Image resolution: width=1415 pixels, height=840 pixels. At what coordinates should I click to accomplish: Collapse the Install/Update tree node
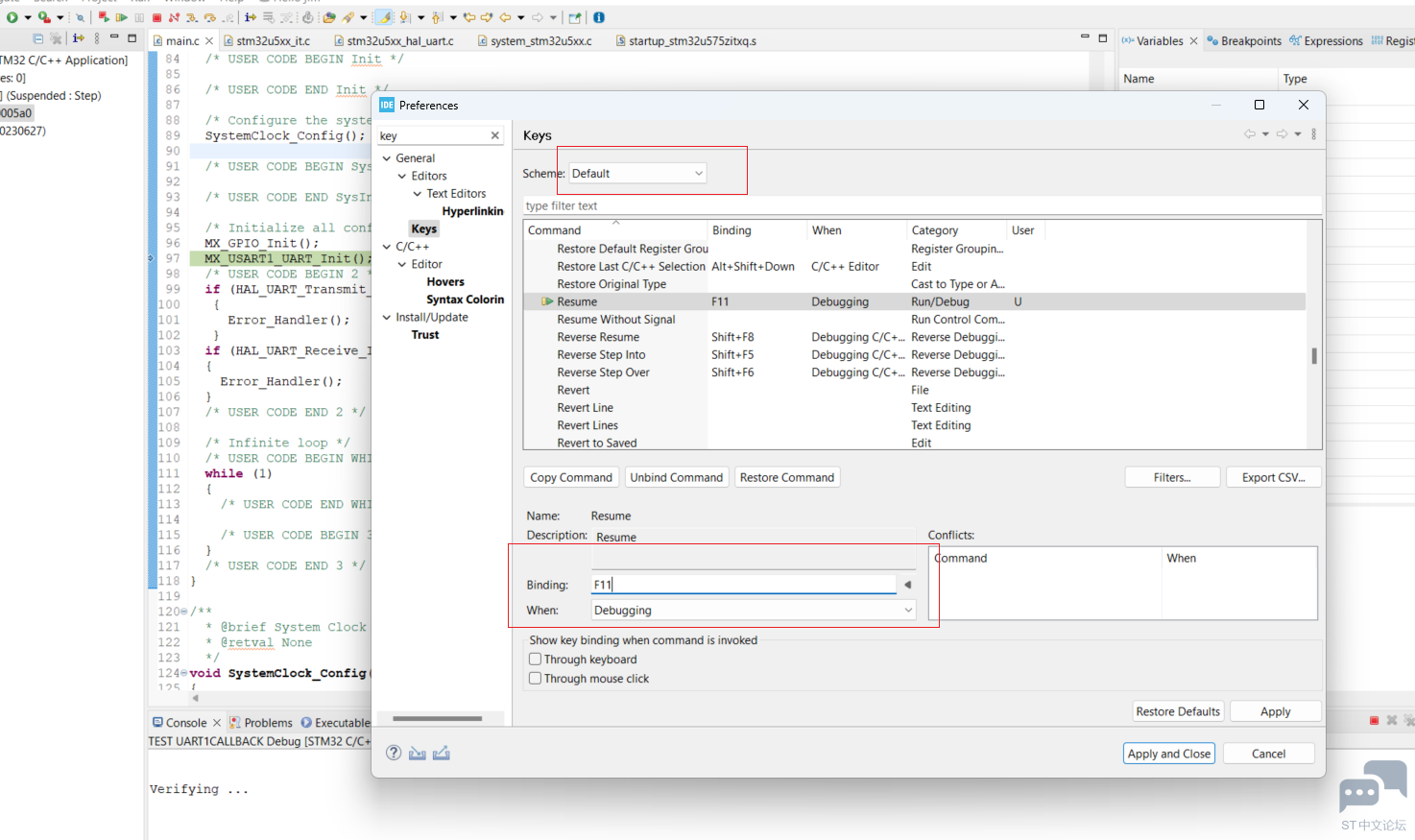pyautogui.click(x=387, y=317)
